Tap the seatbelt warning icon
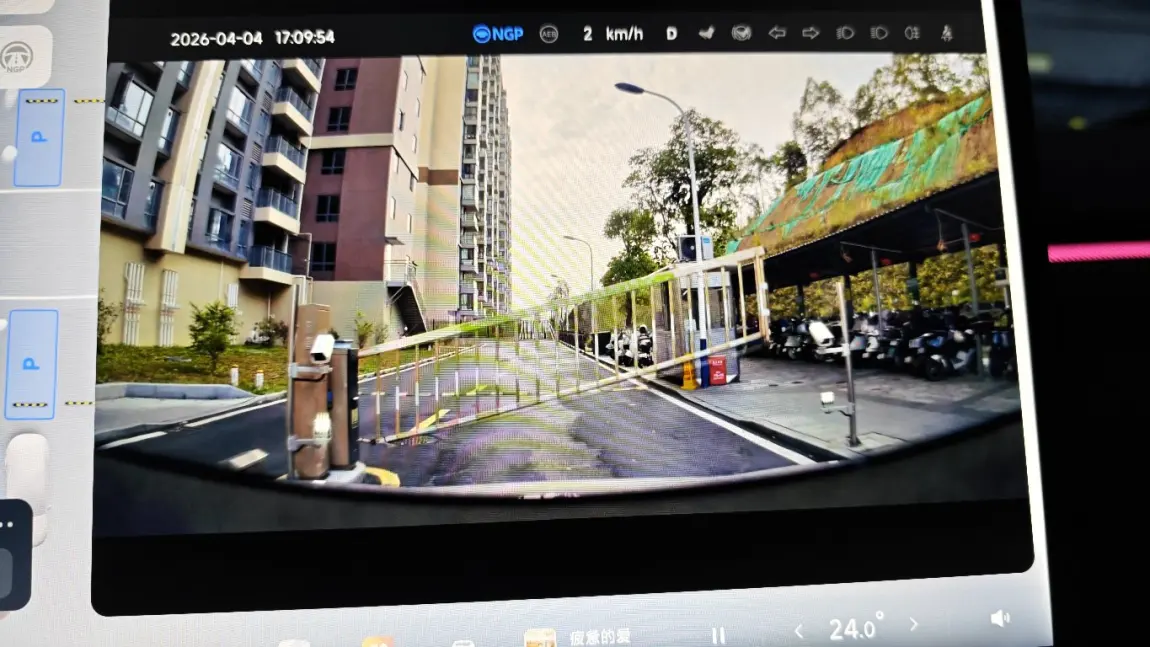Image resolution: width=1150 pixels, height=647 pixels. [946, 33]
